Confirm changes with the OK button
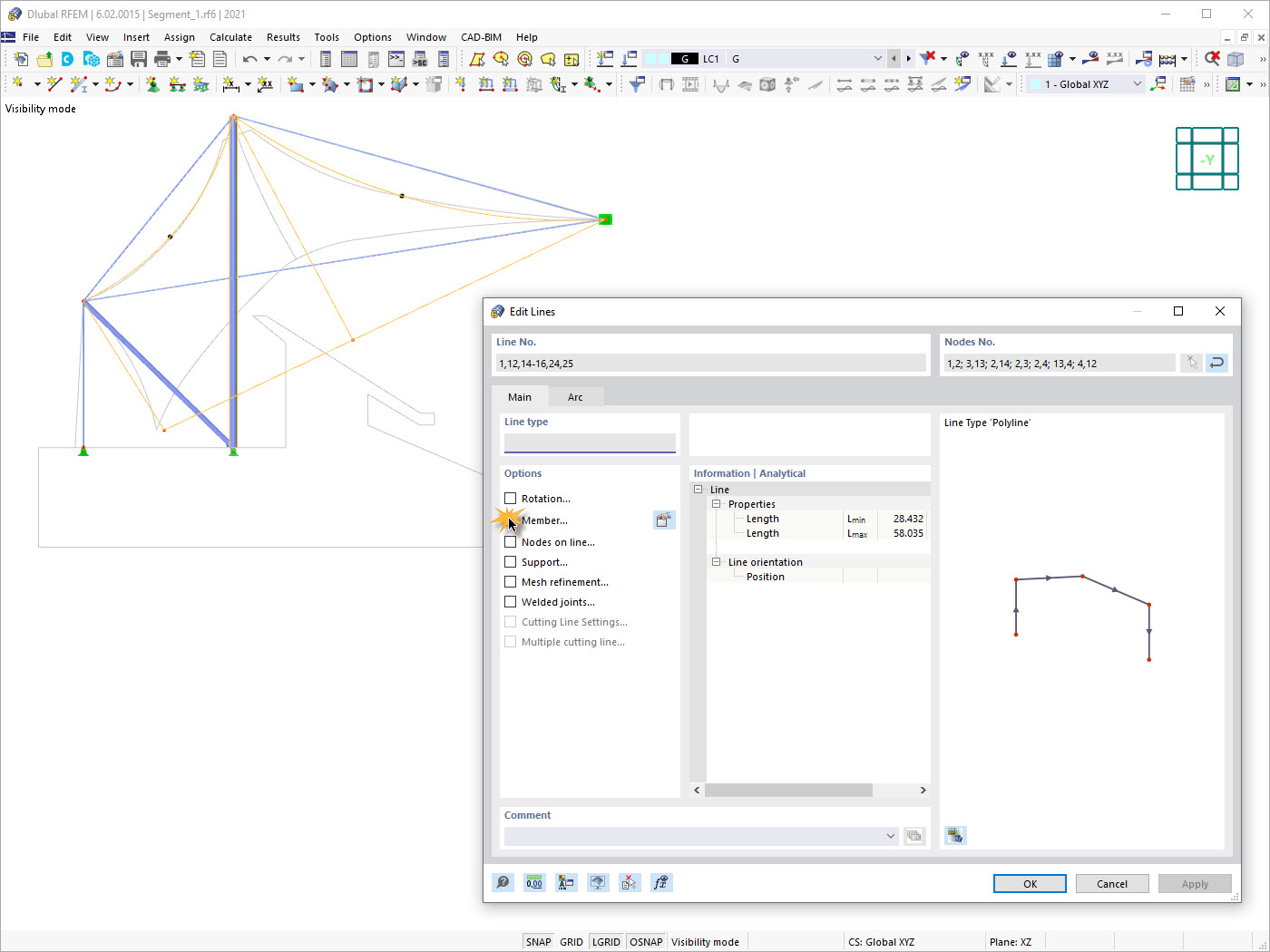1270x952 pixels. 1029,882
